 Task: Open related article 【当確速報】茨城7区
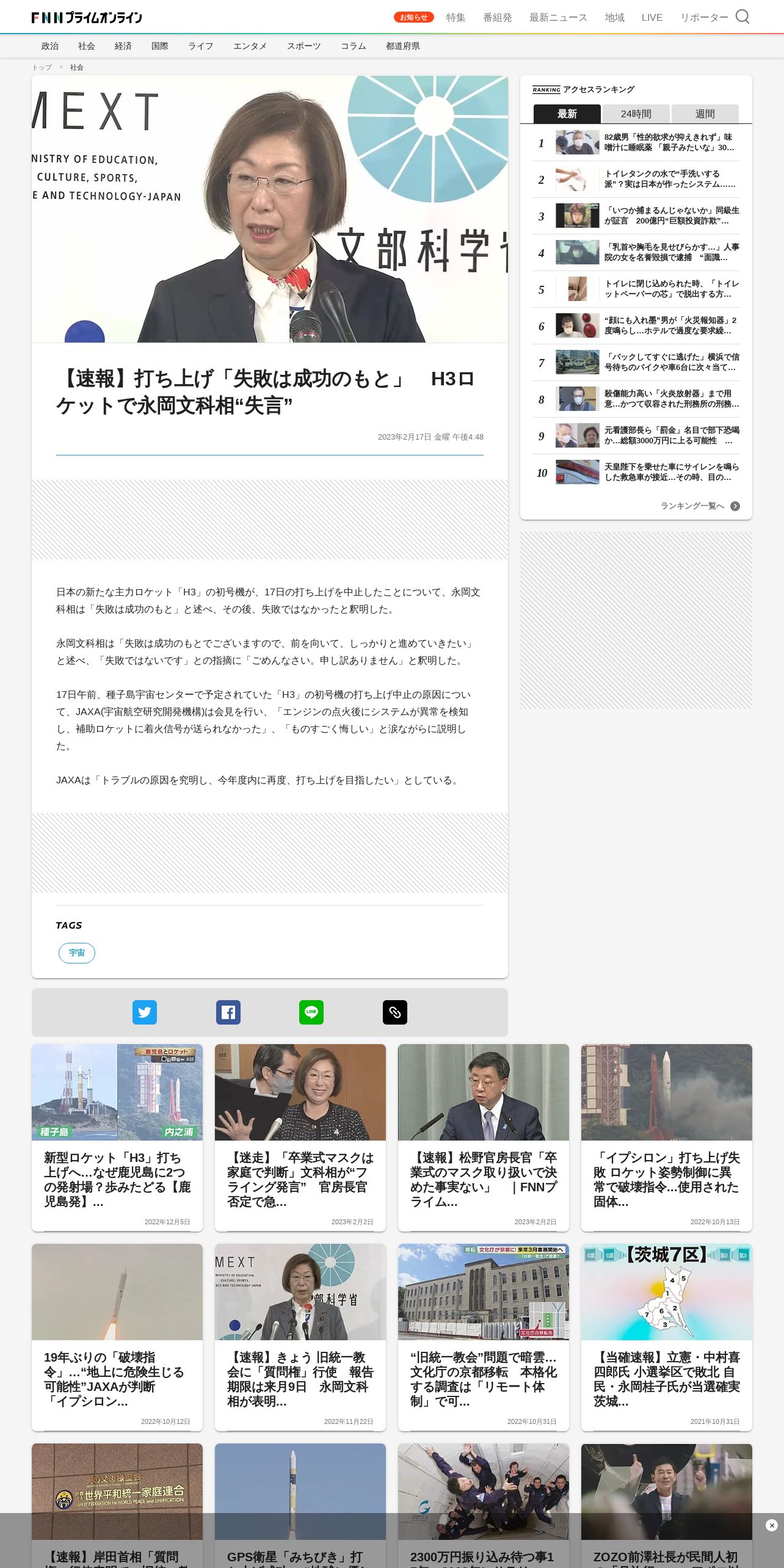pyautogui.click(x=667, y=1337)
